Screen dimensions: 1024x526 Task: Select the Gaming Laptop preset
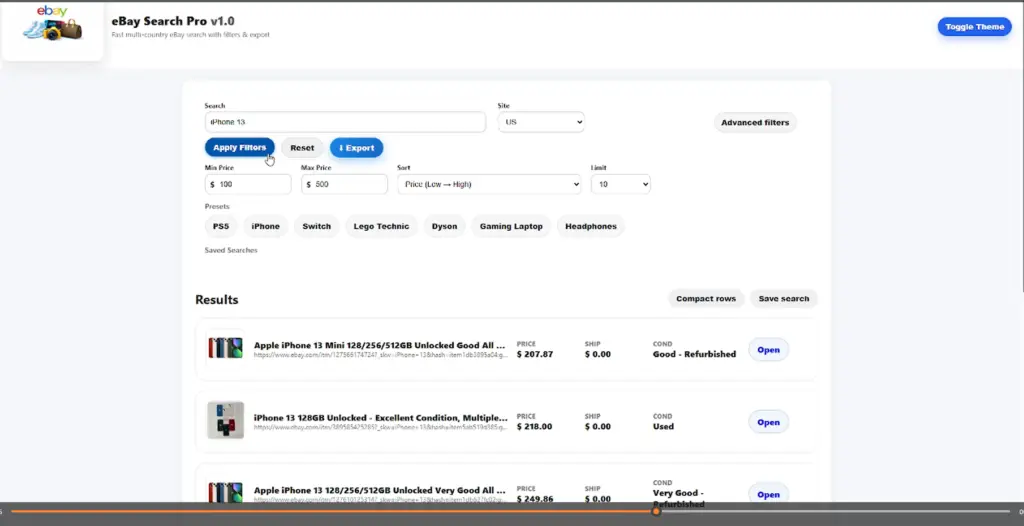[x=511, y=226]
